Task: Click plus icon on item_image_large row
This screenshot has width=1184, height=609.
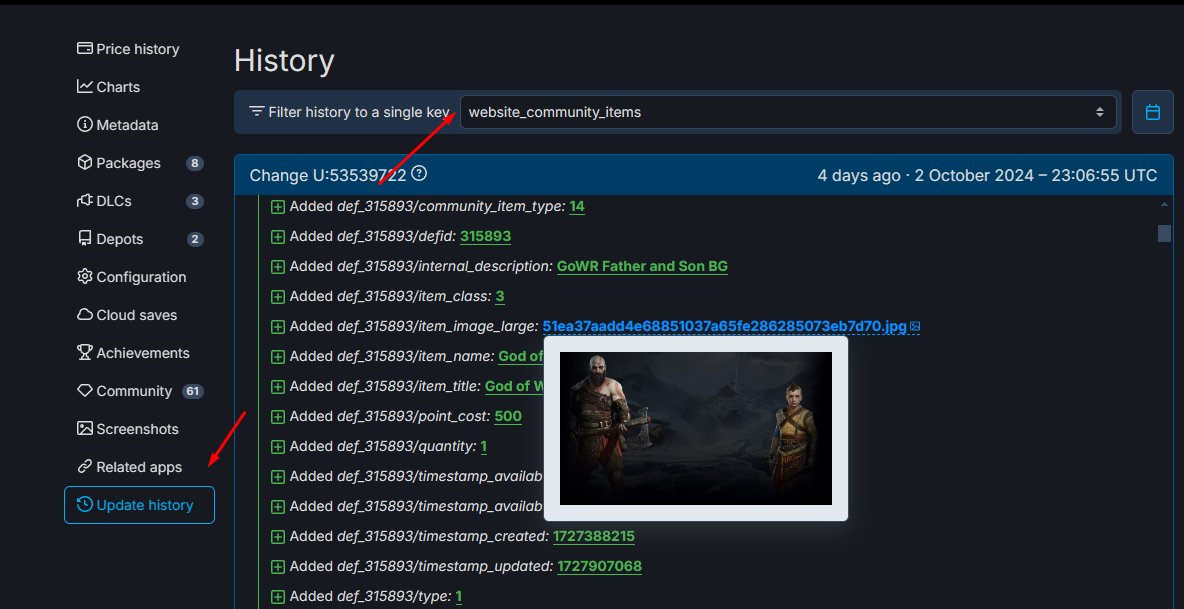Action: [278, 327]
